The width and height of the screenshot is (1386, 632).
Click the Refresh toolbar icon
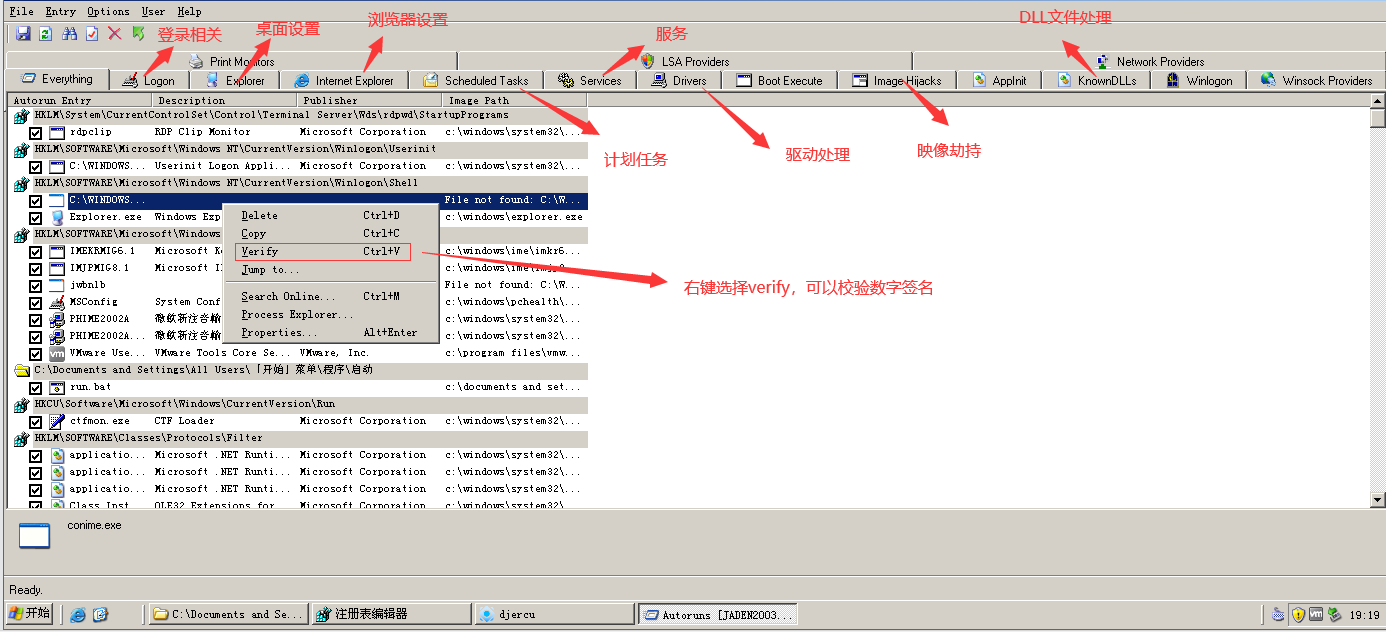pyautogui.click(x=45, y=34)
